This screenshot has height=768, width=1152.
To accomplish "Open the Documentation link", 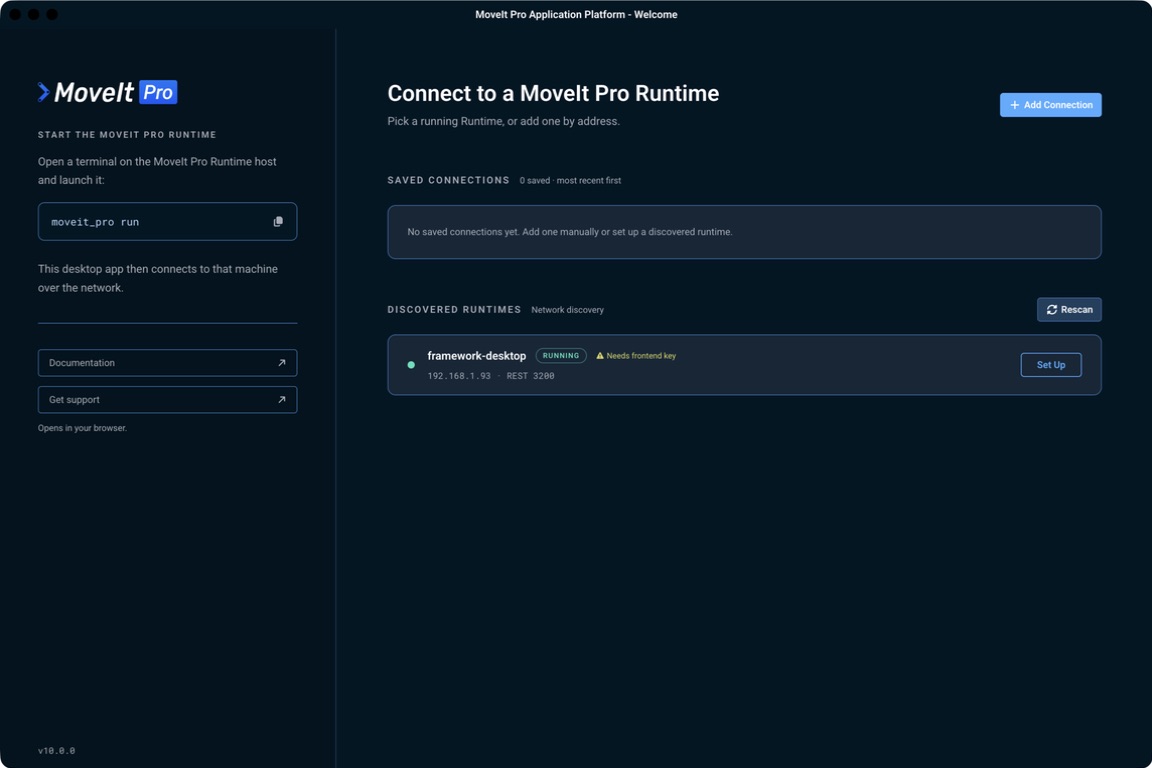I will (x=168, y=363).
